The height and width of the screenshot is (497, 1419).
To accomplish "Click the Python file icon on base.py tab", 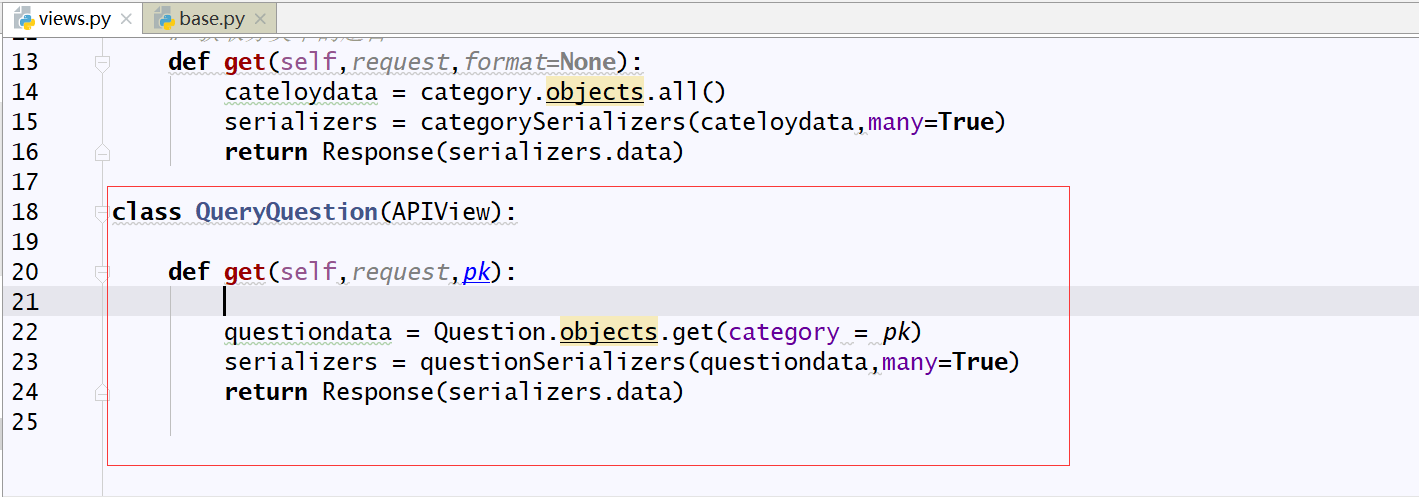I will click(164, 18).
